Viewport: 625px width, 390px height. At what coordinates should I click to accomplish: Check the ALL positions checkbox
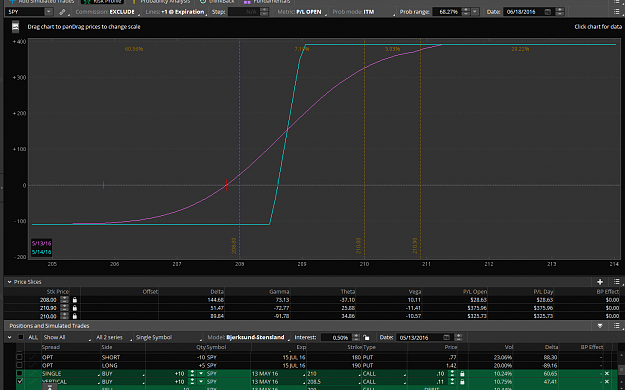pyautogui.click(x=21, y=337)
